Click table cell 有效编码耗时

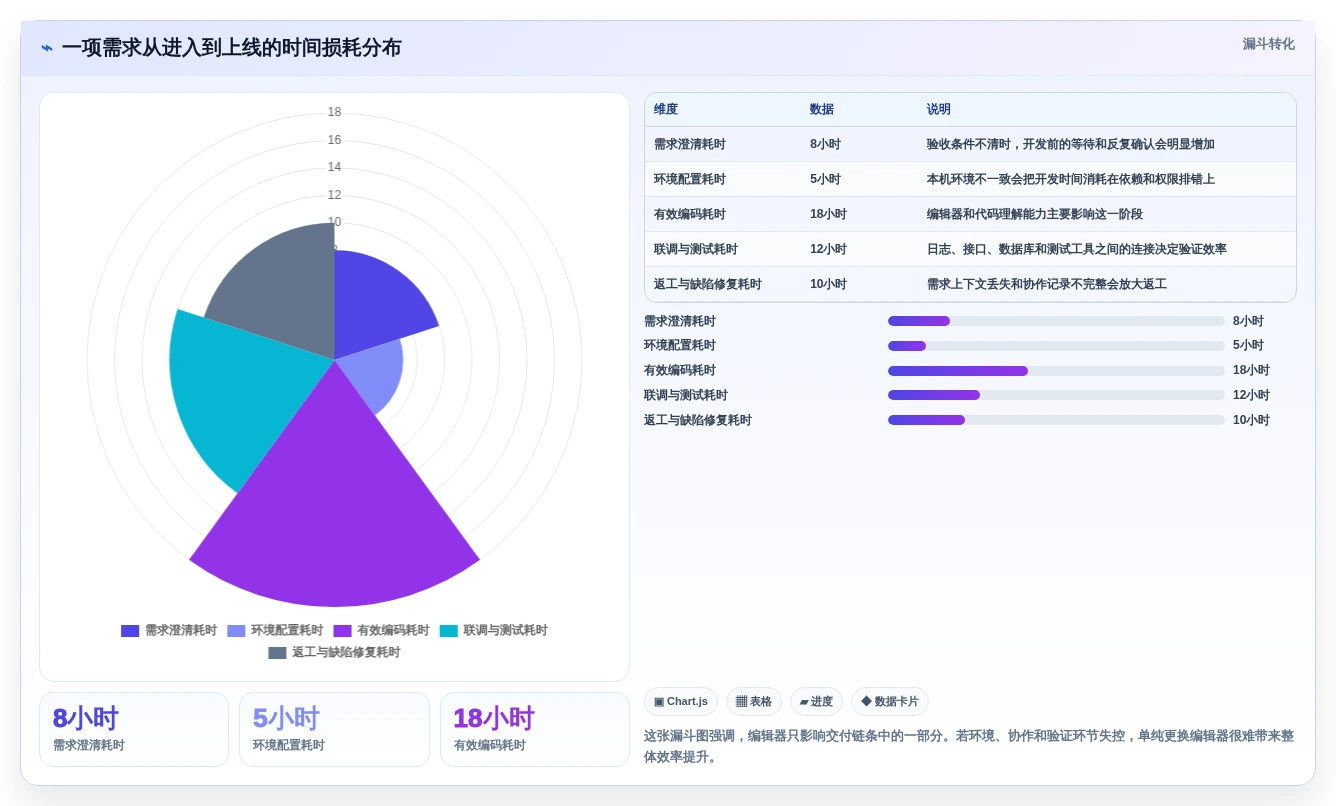[690, 215]
